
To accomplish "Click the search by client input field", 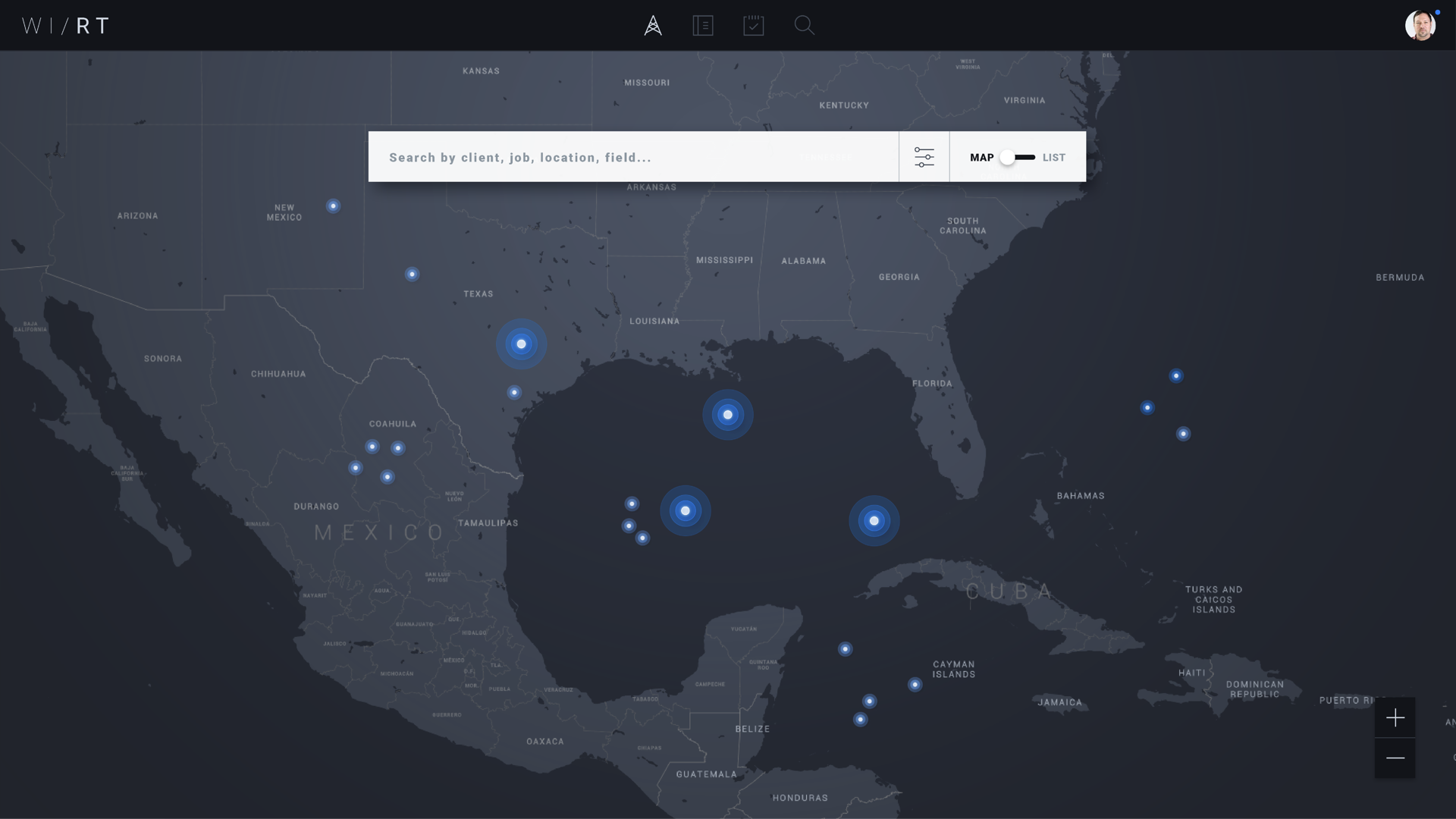I will pyautogui.click(x=633, y=157).
